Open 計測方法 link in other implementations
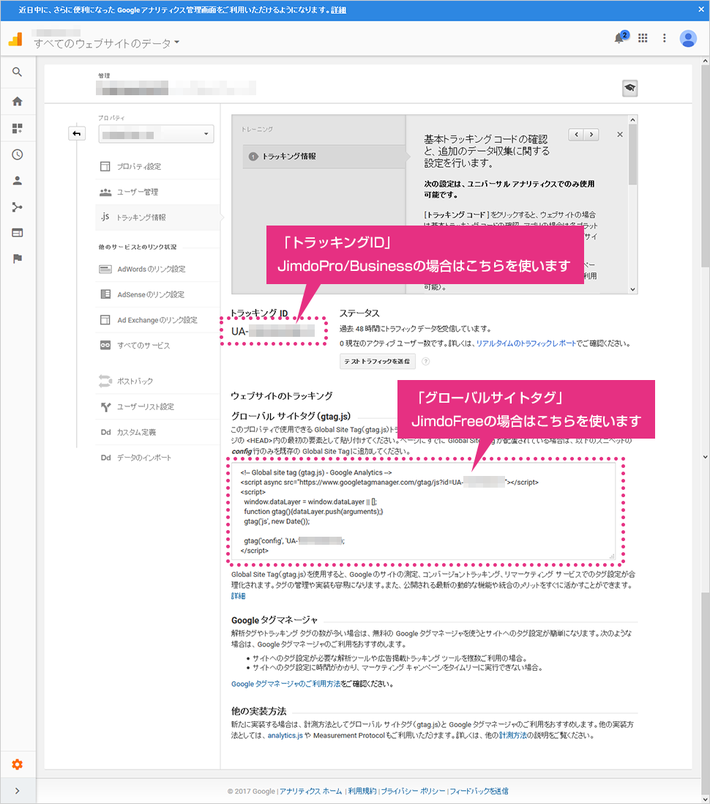 [x=513, y=735]
